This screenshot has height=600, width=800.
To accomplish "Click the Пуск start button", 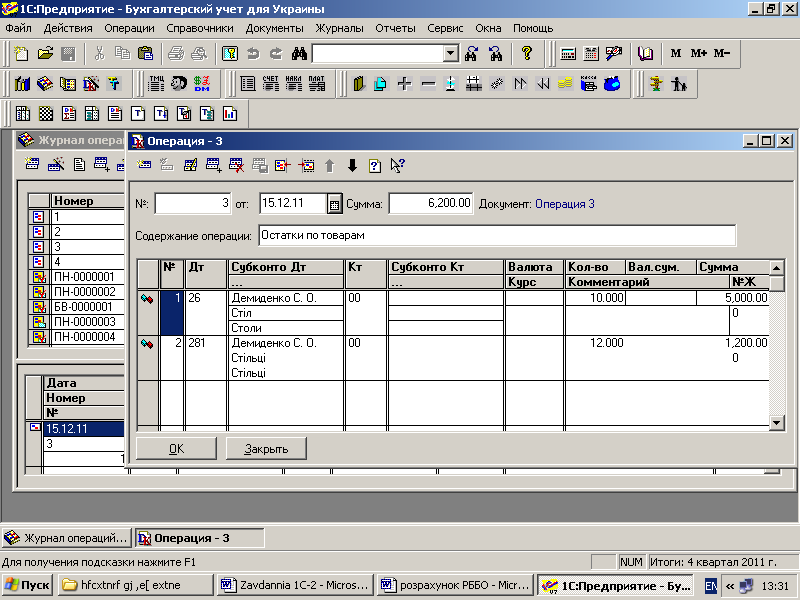I will (28, 585).
